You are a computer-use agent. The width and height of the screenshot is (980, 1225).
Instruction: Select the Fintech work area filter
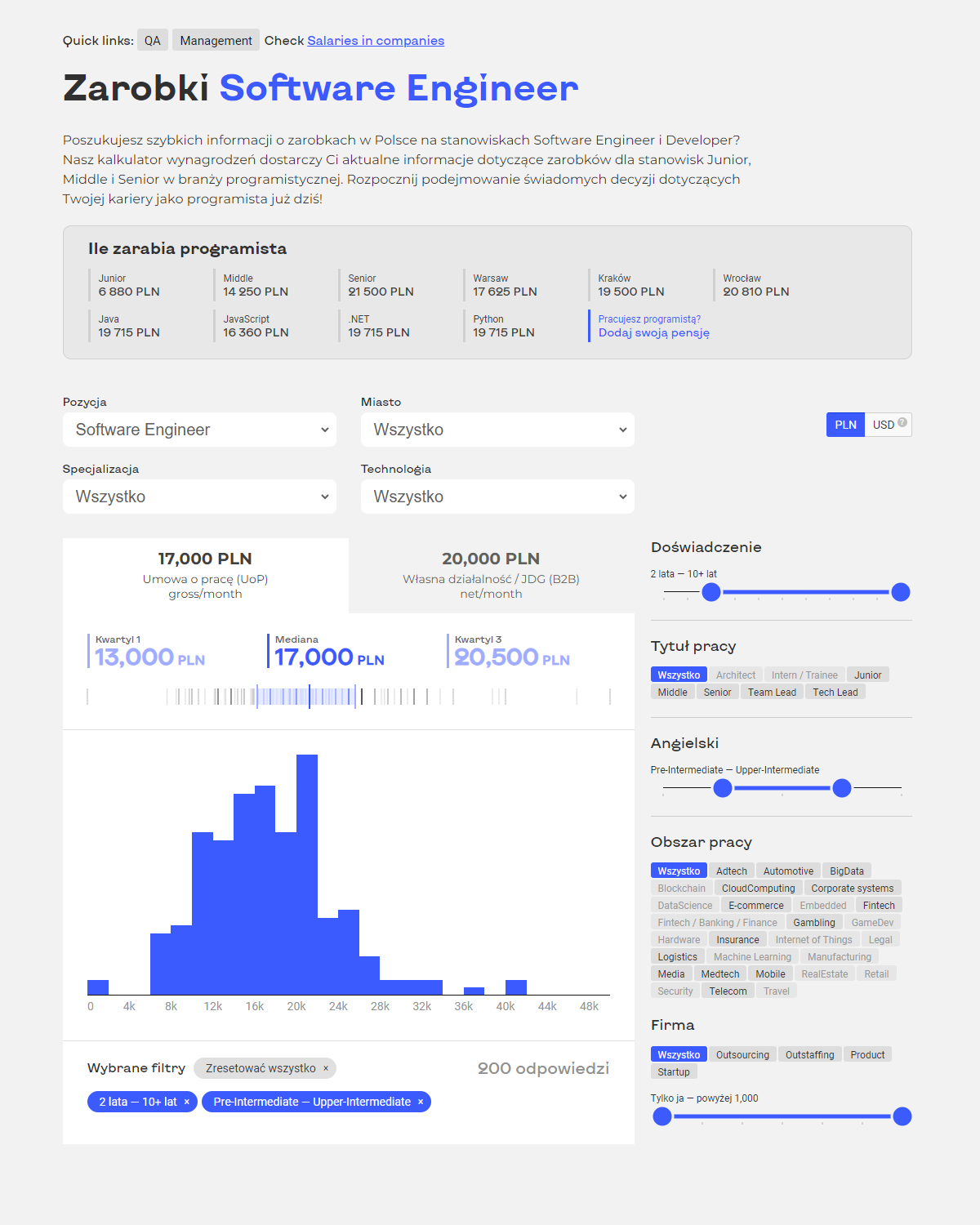click(x=878, y=905)
